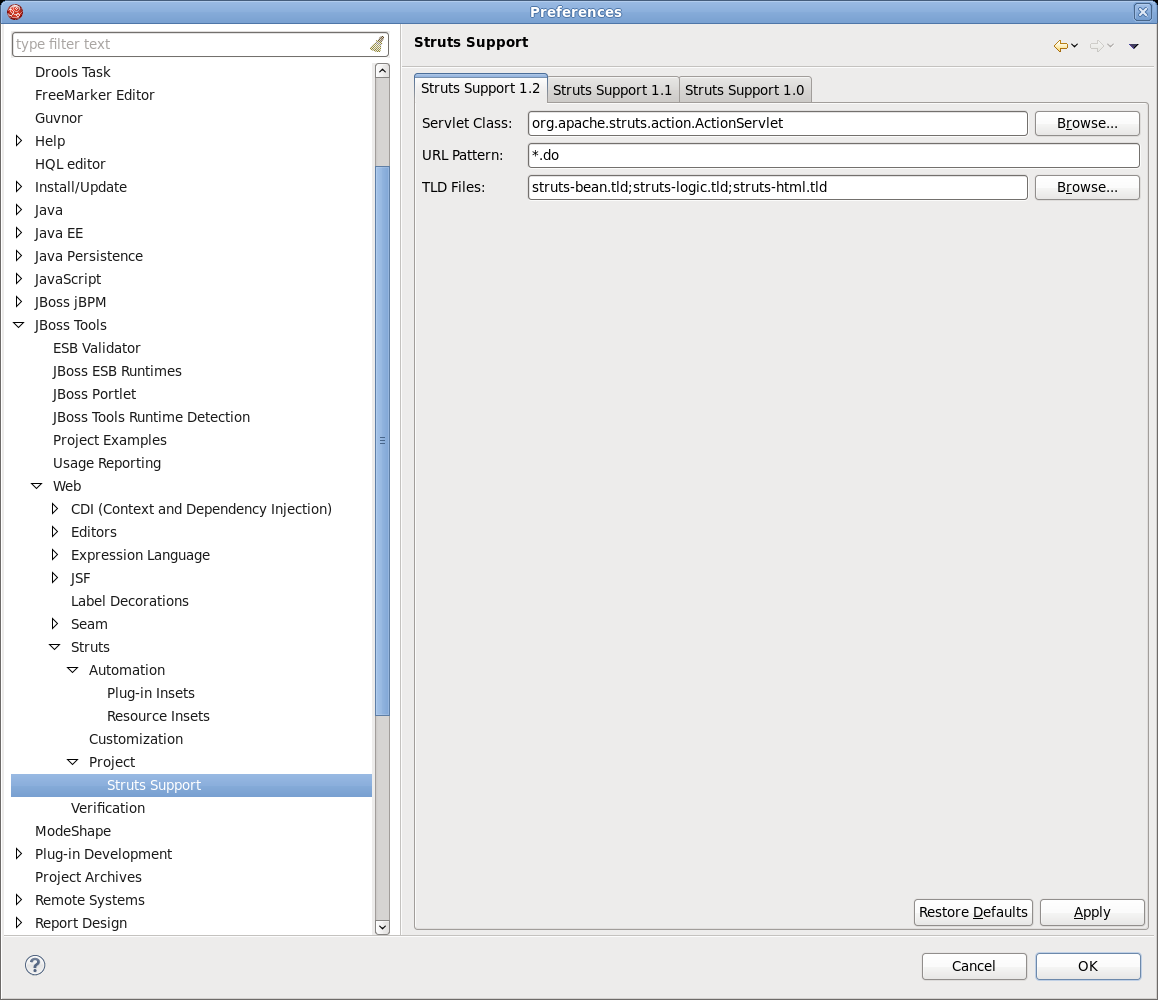Browse for TLD Files
Image resolution: width=1158 pixels, height=1000 pixels.
1087,188
